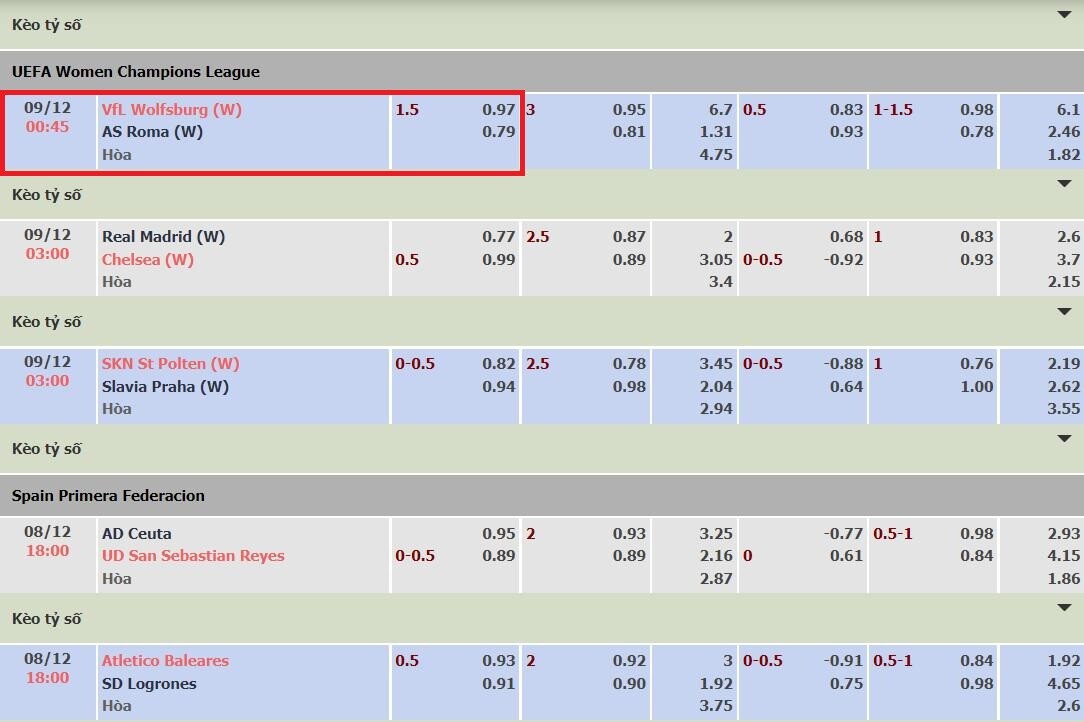
Task: Open the VfL Wolfsburg (W) team link
Action: (171, 109)
